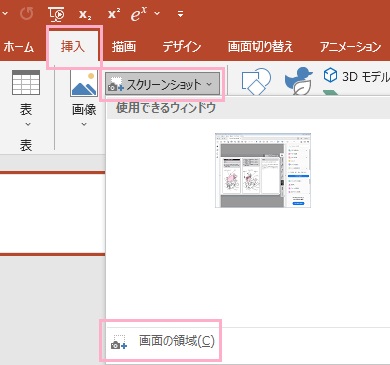Click the duck-shaped icons button
Screen dimensions: 390x365
[x=298, y=81]
